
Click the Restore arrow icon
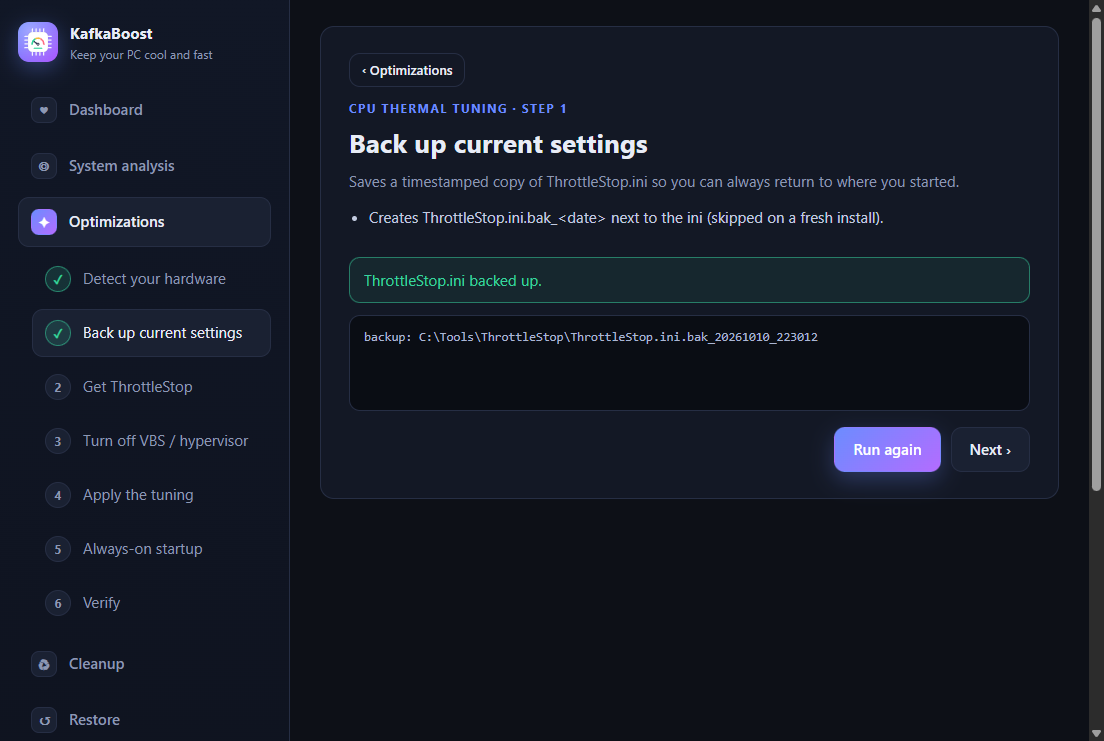(x=44, y=720)
